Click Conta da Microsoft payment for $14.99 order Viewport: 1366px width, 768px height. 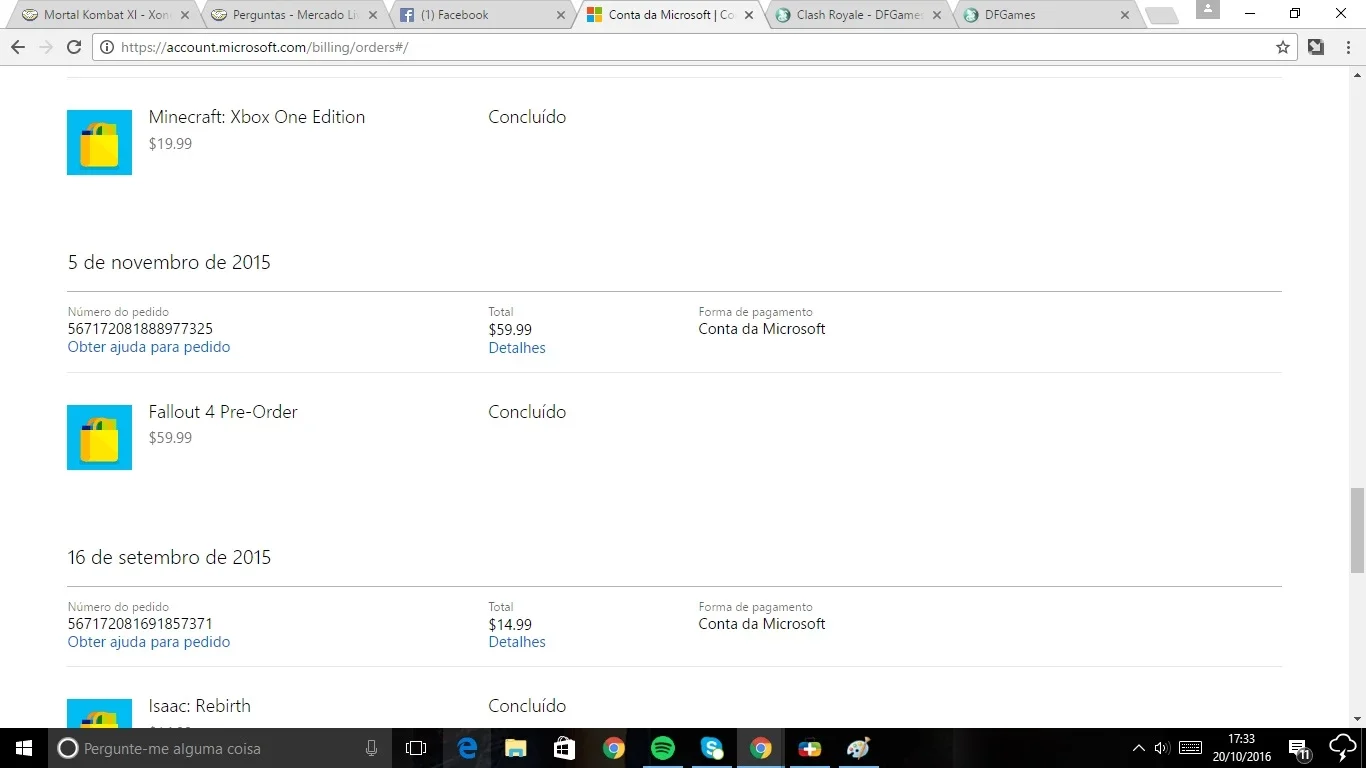[x=762, y=624]
